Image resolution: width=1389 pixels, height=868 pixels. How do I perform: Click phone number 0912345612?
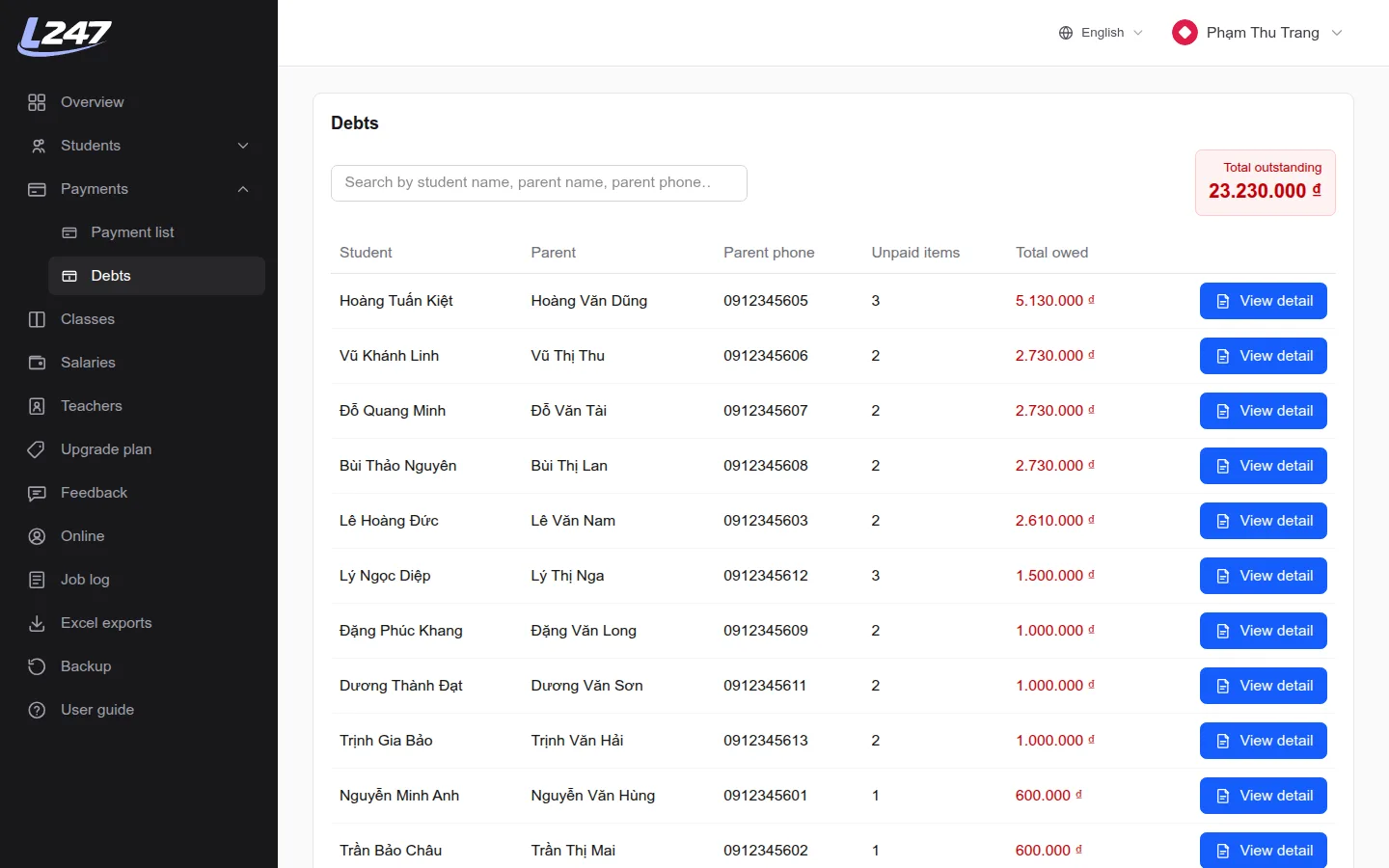[x=766, y=576]
